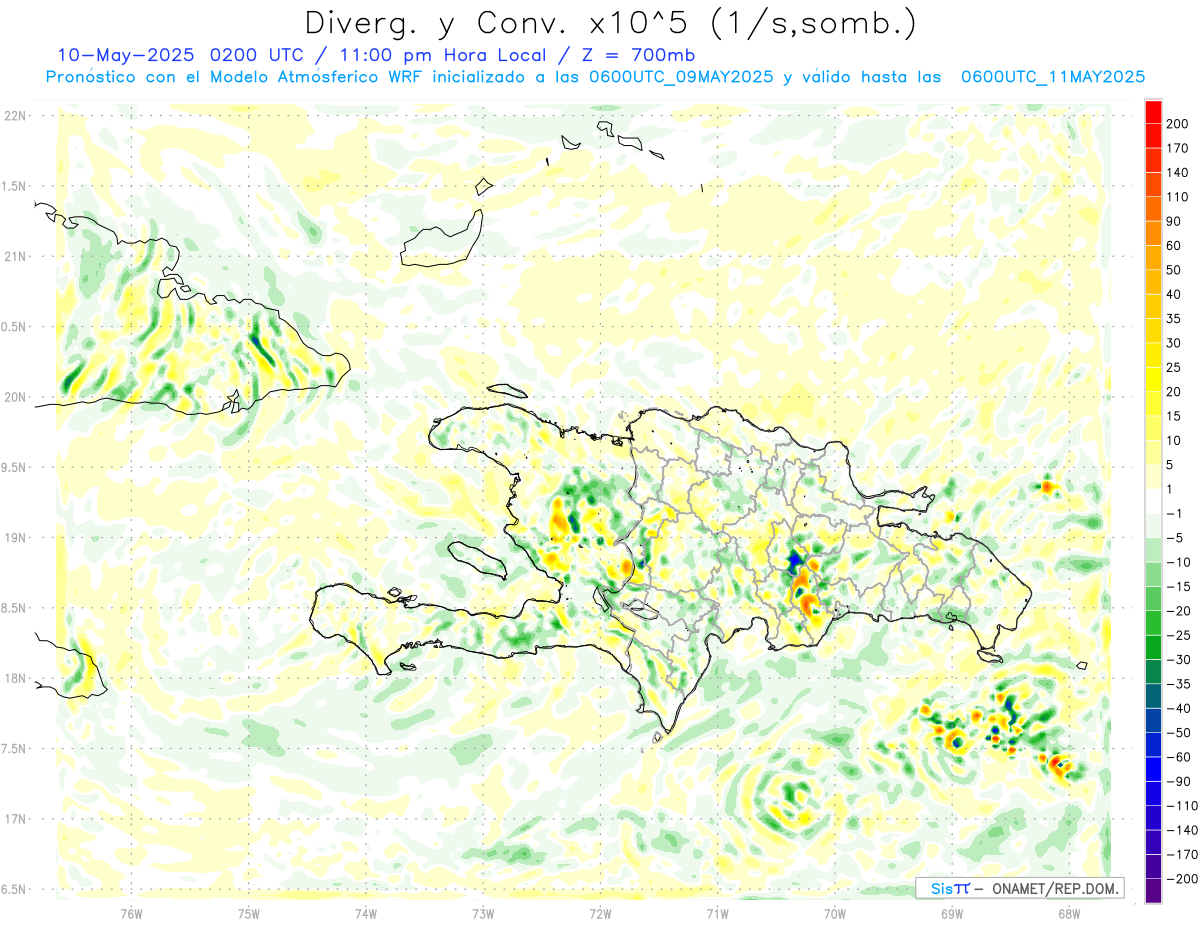Screen dimensions: 1200x927
Task: Click the '68W' longitude label
Action: tap(1068, 912)
